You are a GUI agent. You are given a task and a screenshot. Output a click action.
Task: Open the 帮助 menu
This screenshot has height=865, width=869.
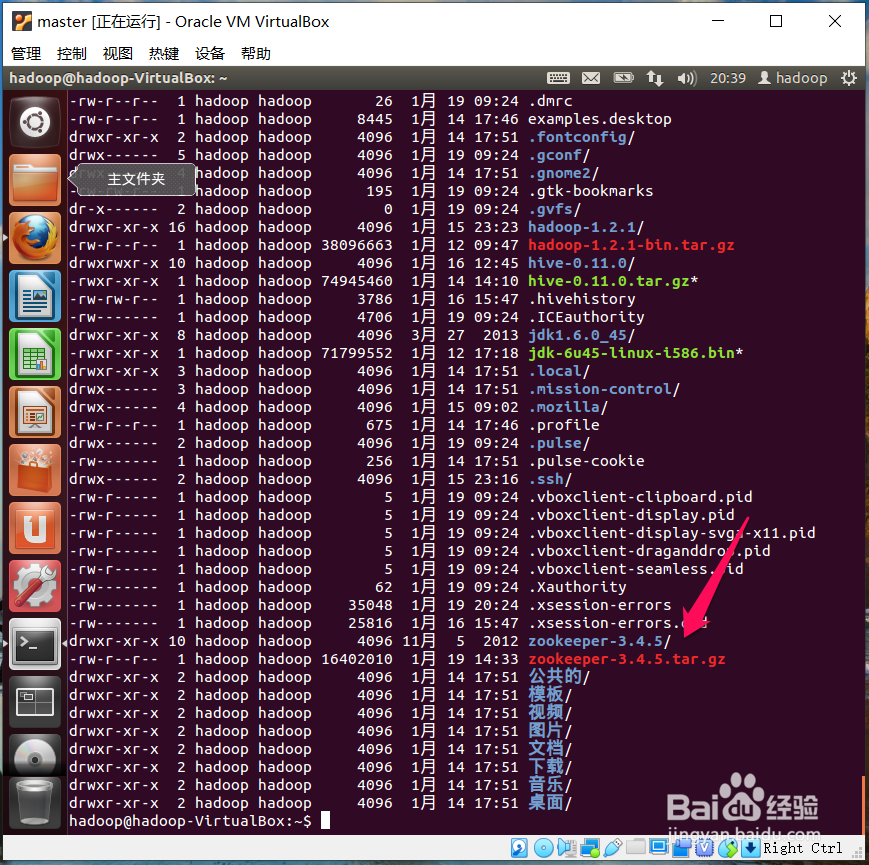(256, 54)
